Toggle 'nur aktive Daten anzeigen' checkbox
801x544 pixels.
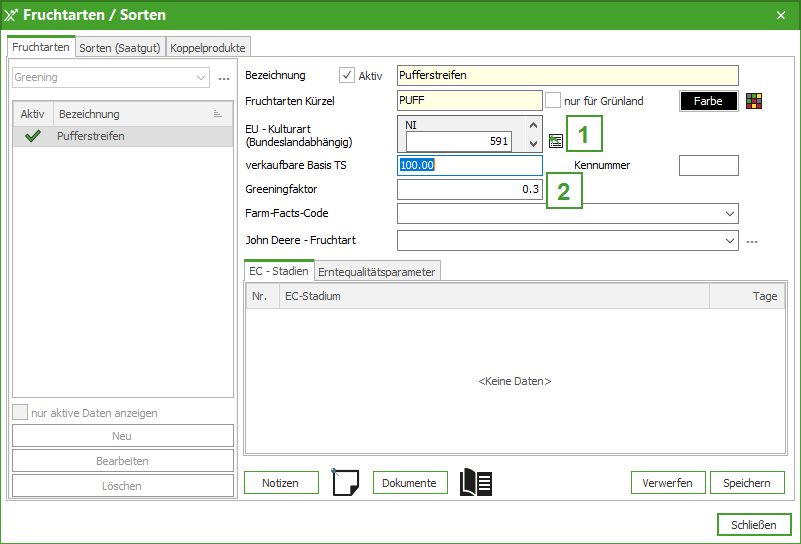click(x=20, y=413)
